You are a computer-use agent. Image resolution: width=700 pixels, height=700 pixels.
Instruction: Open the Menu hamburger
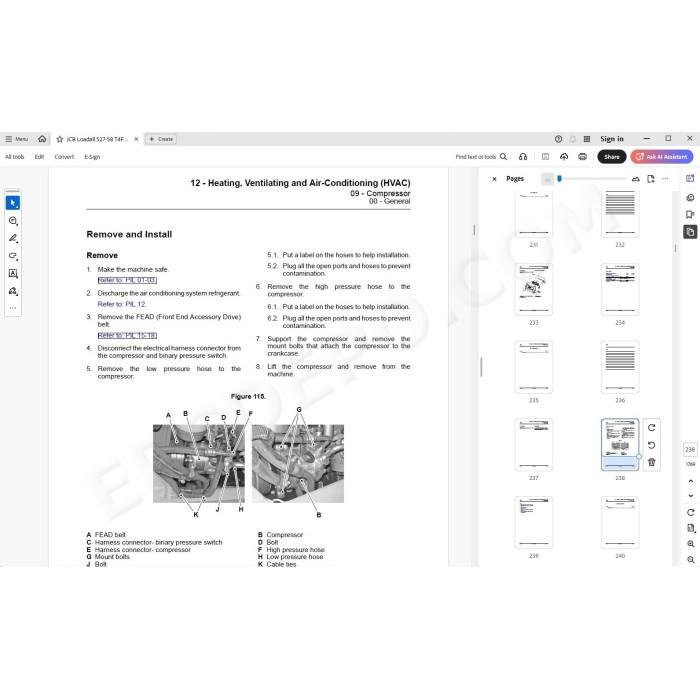(17, 139)
